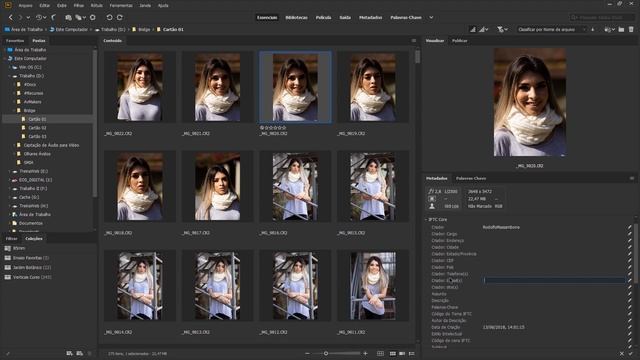Click Trabalho (D:) in the path bar
The height and width of the screenshot is (360, 640).
click(113, 29)
